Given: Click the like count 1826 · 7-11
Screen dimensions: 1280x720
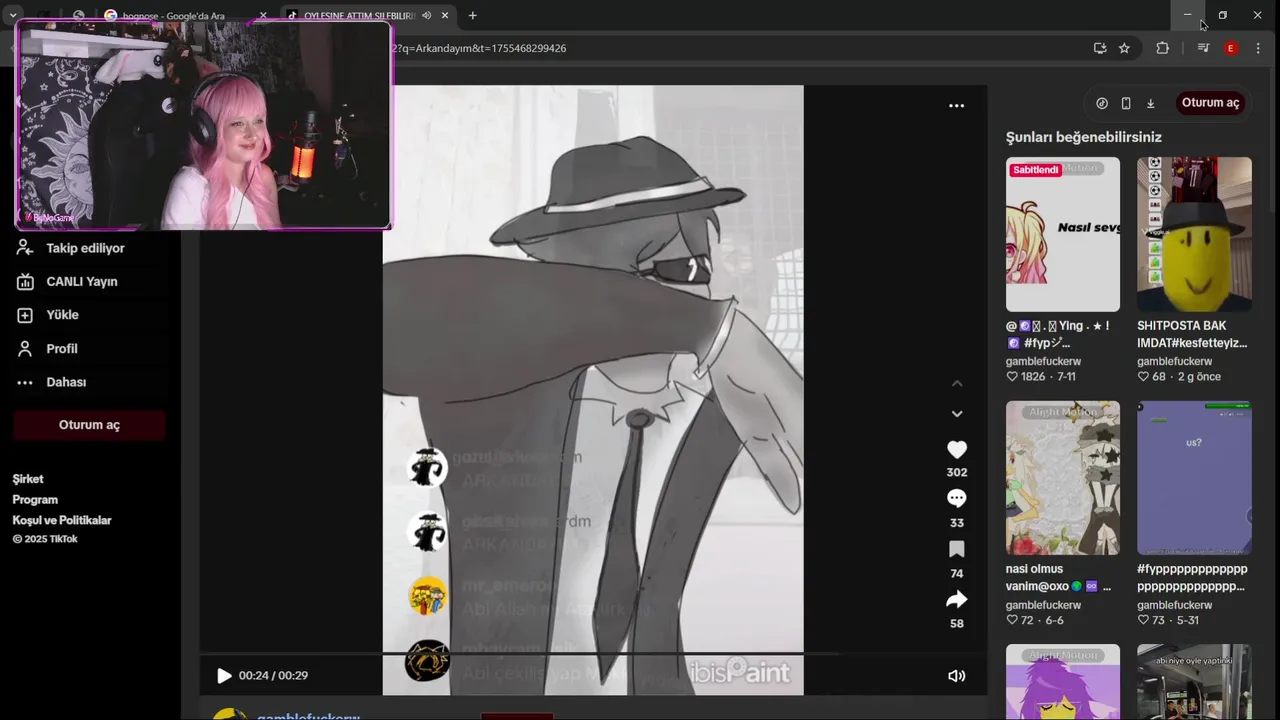Looking at the screenshot, I should click(x=1041, y=377).
